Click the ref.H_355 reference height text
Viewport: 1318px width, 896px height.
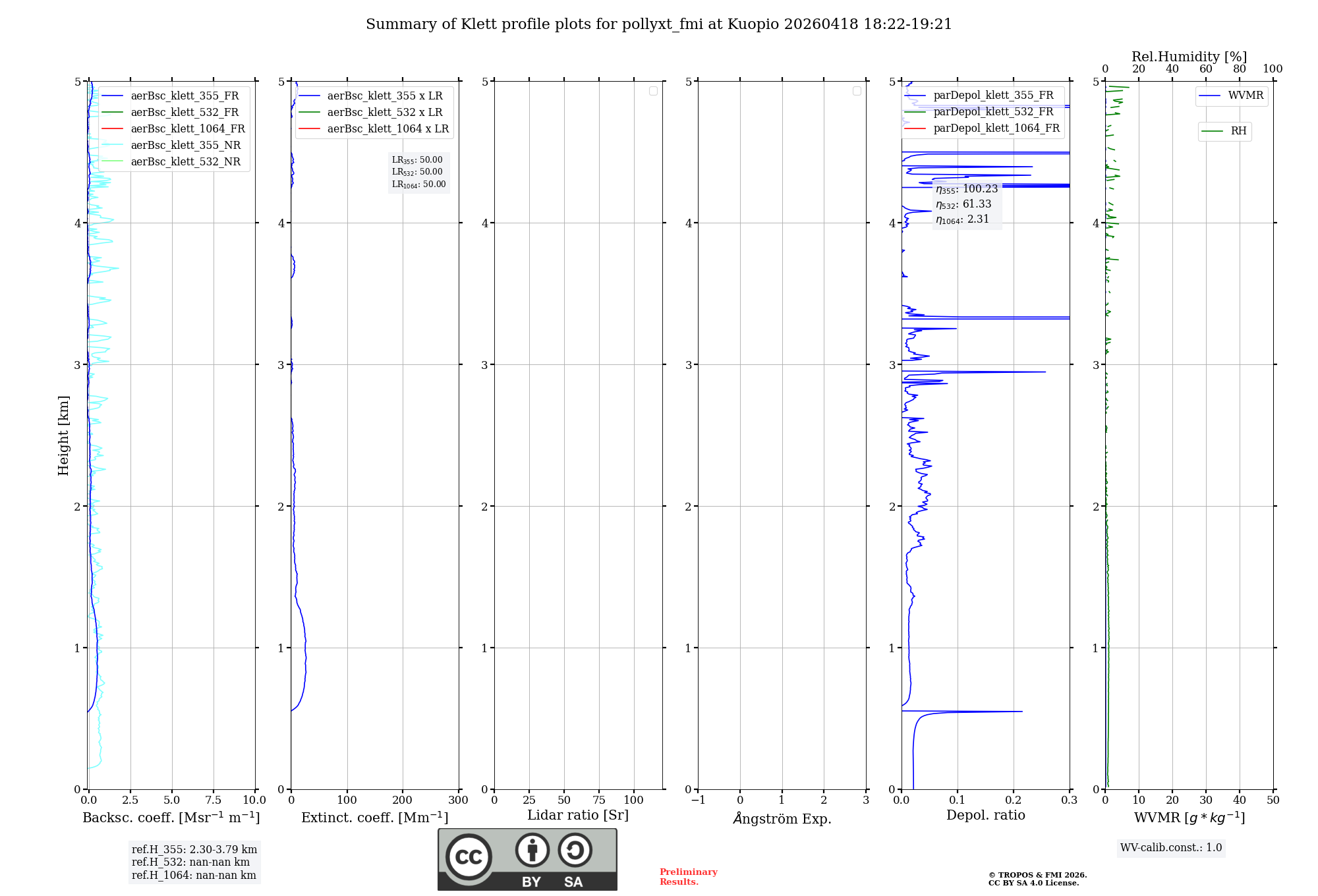click(x=194, y=850)
